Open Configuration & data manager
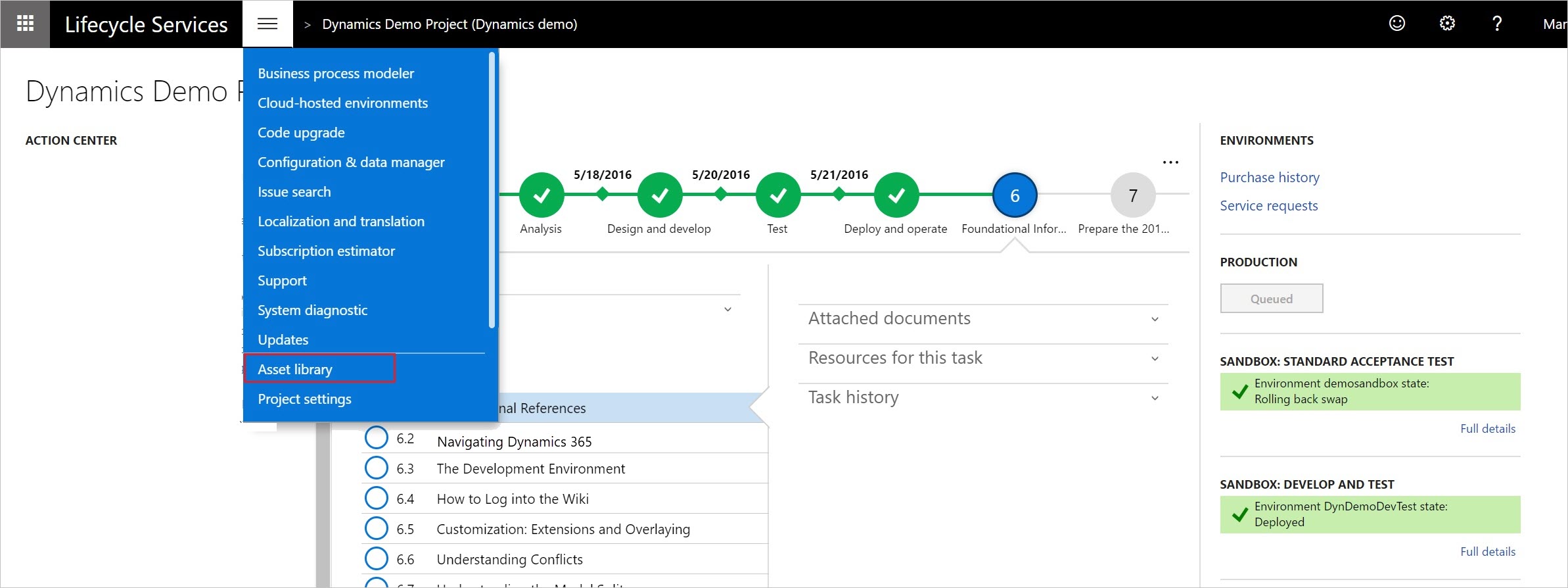 click(x=351, y=162)
